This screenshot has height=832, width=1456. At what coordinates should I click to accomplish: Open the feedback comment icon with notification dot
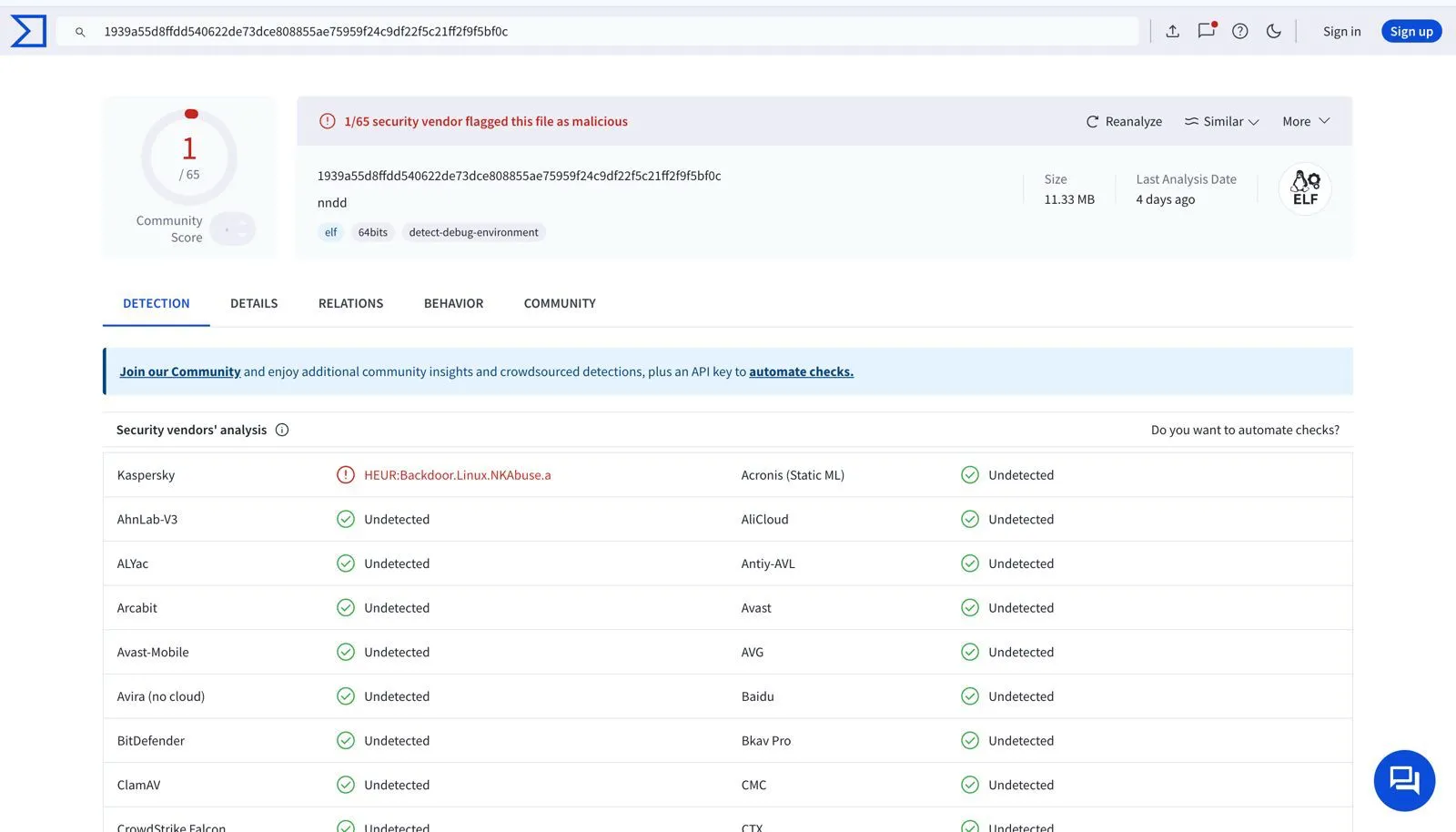[x=1206, y=30]
